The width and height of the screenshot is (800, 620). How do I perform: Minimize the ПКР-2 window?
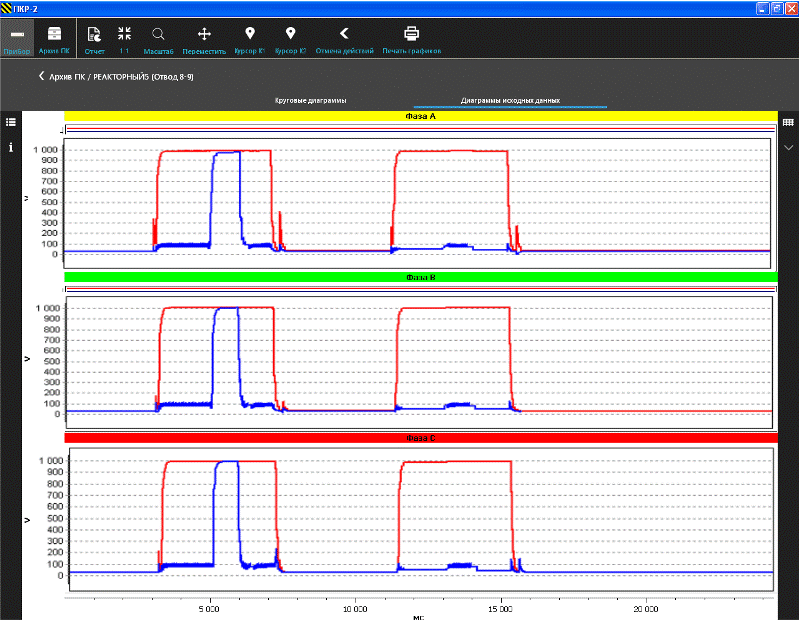(x=762, y=8)
